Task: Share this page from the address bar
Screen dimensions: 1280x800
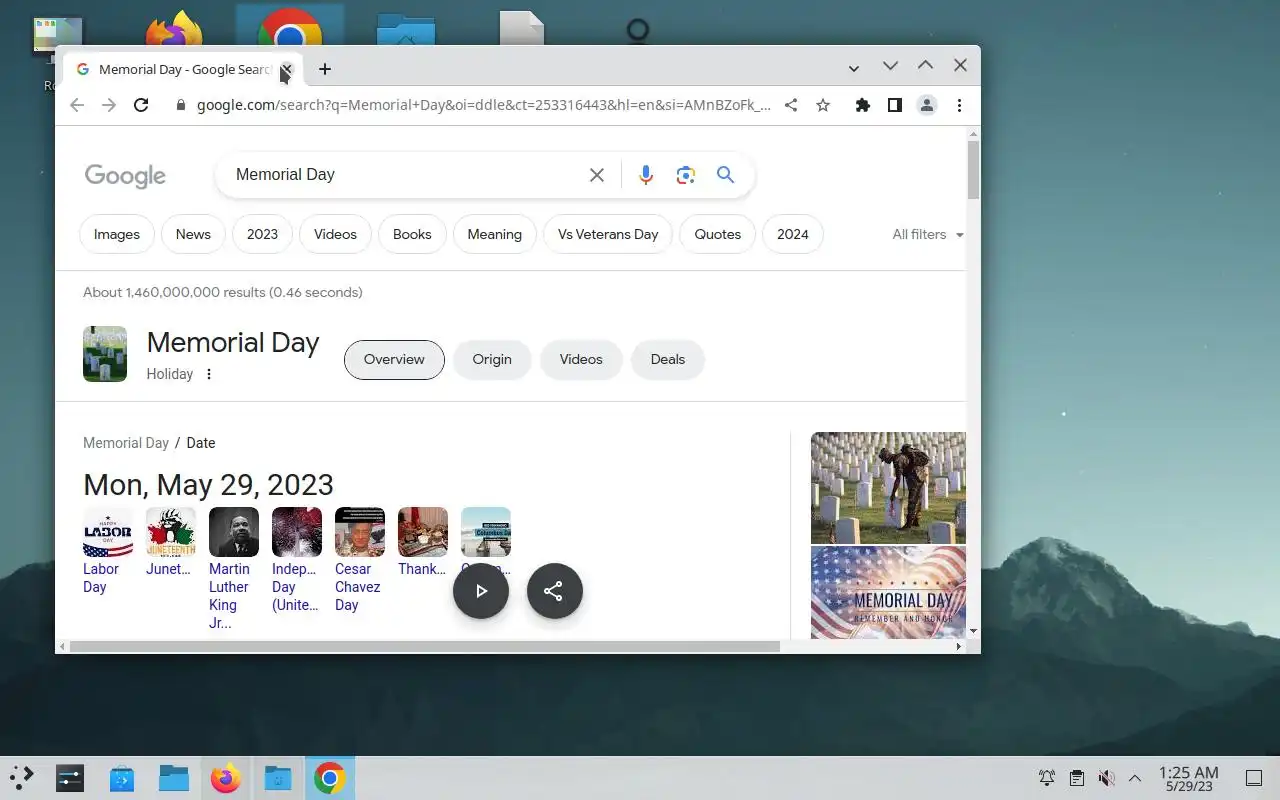Action: tap(791, 105)
